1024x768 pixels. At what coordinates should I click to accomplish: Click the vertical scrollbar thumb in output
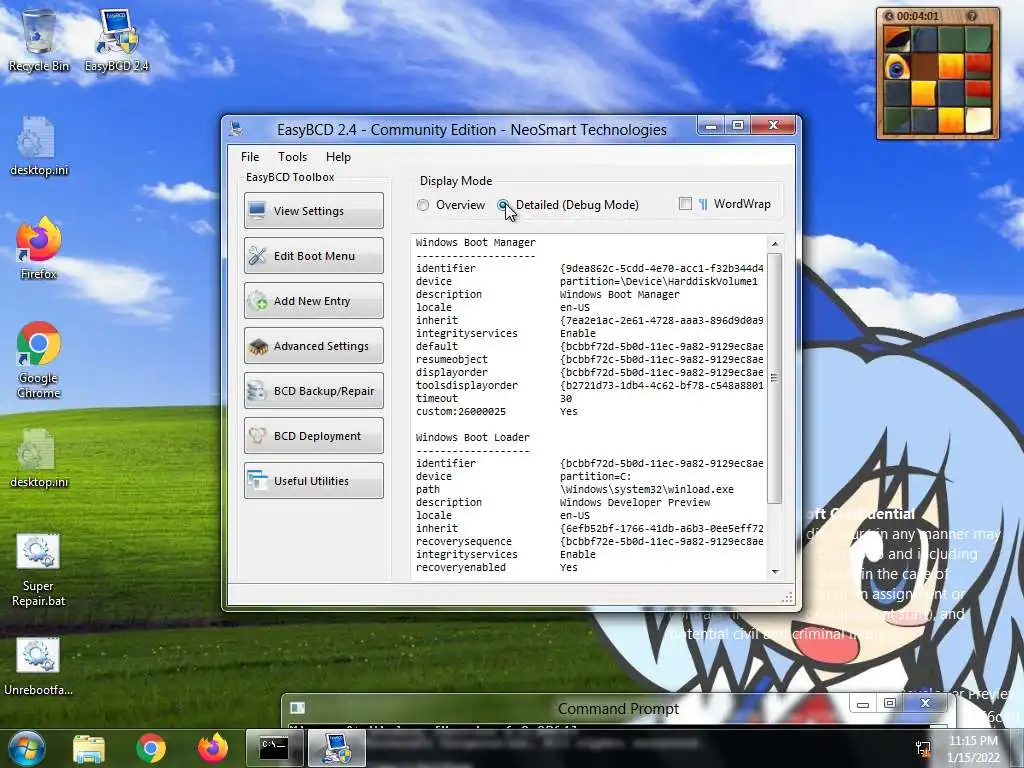tap(775, 378)
